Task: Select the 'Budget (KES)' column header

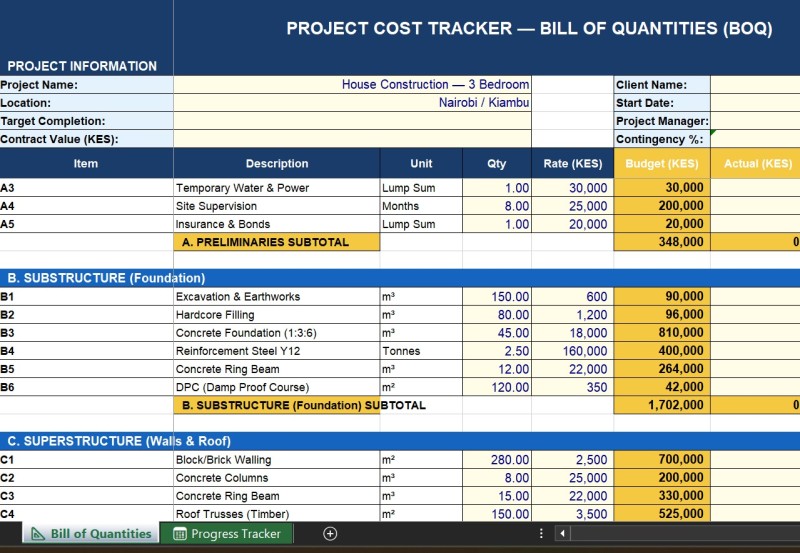Action: coord(662,163)
